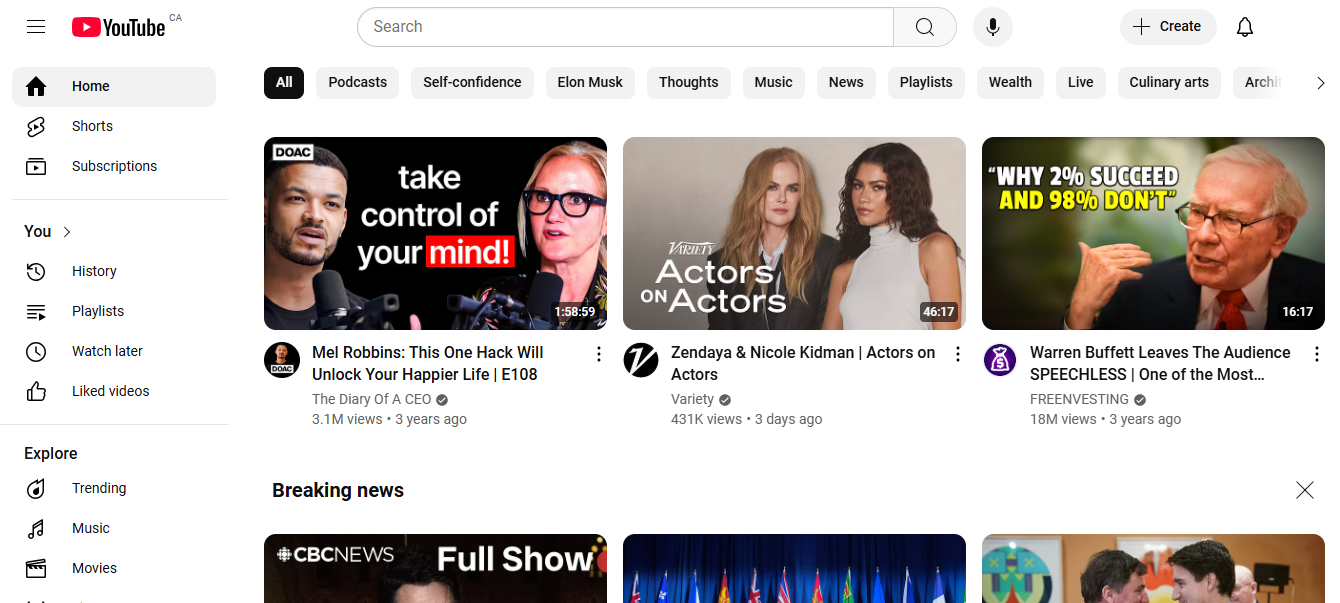Open FREENVESTING channel avatar
The height and width of the screenshot is (603, 1340).
(1000, 360)
